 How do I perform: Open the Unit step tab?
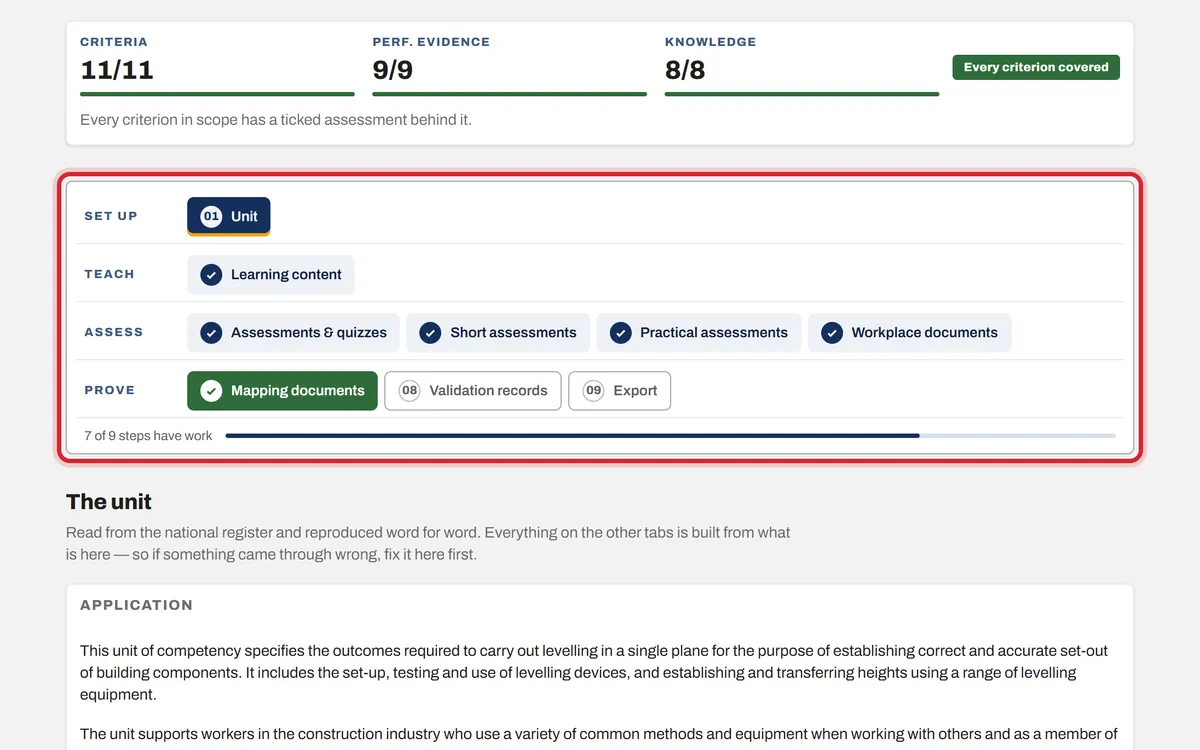coord(229,216)
